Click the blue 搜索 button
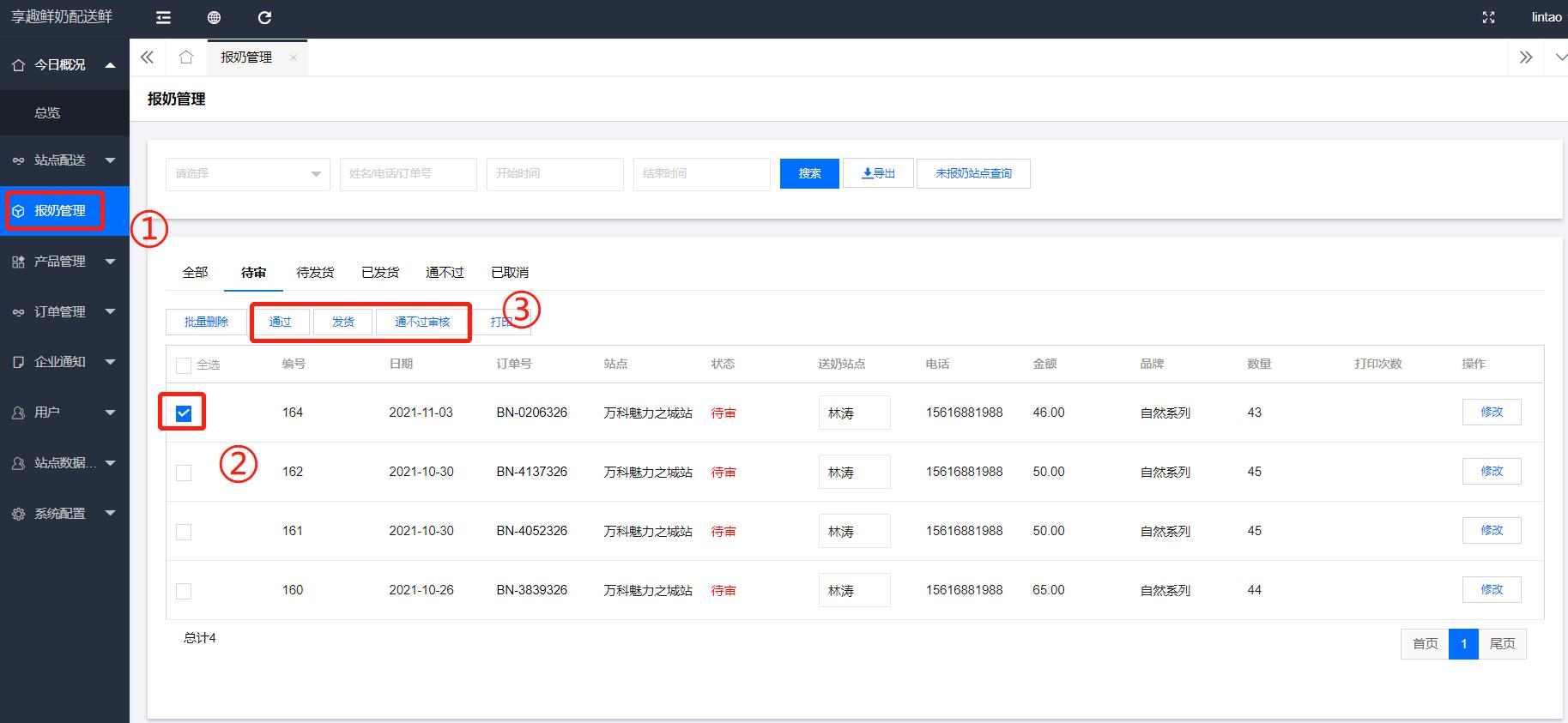Screen dimensions: 1568x723 (809, 174)
